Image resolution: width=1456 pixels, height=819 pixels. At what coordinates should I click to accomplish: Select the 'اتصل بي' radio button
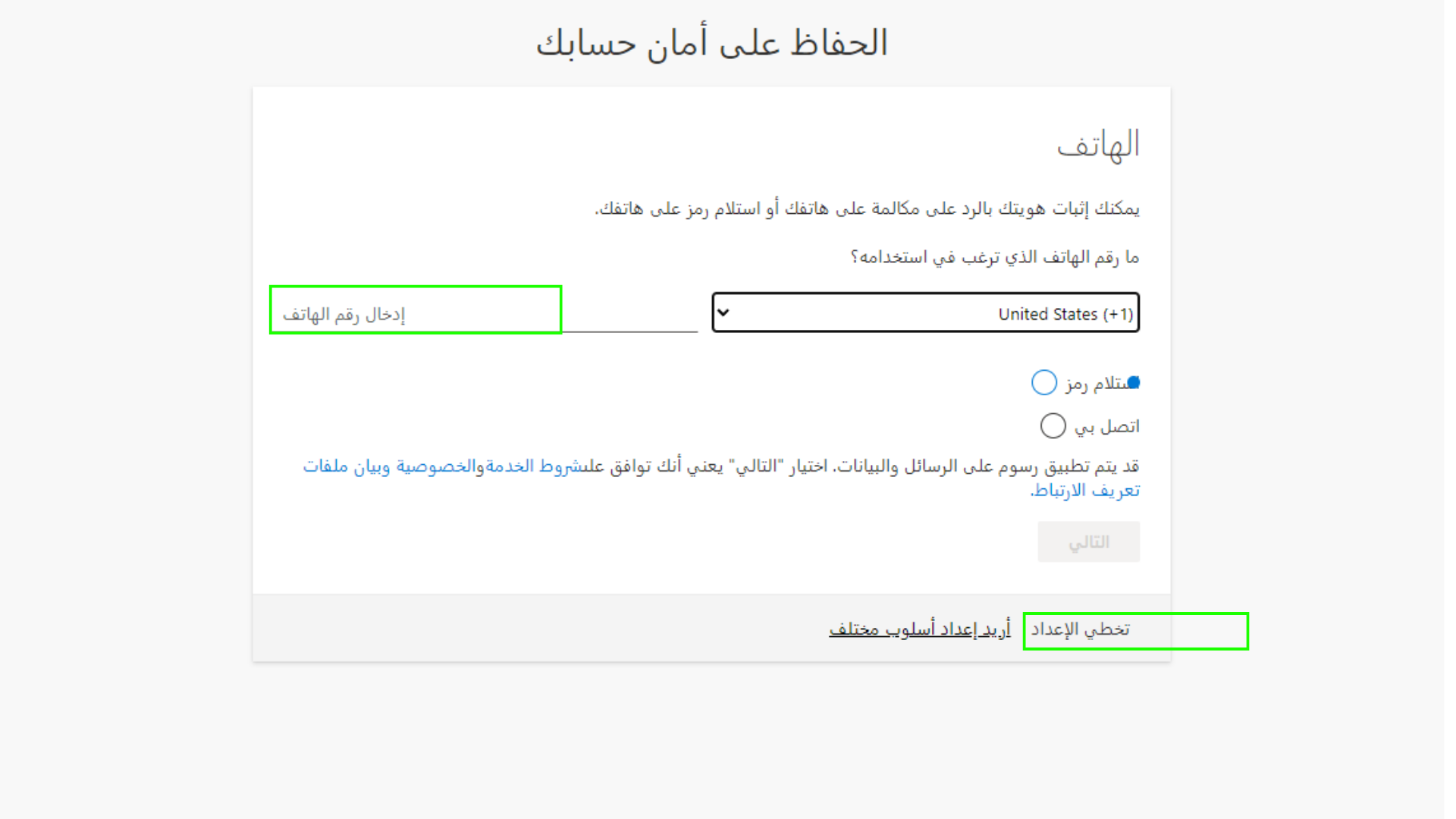(1053, 426)
